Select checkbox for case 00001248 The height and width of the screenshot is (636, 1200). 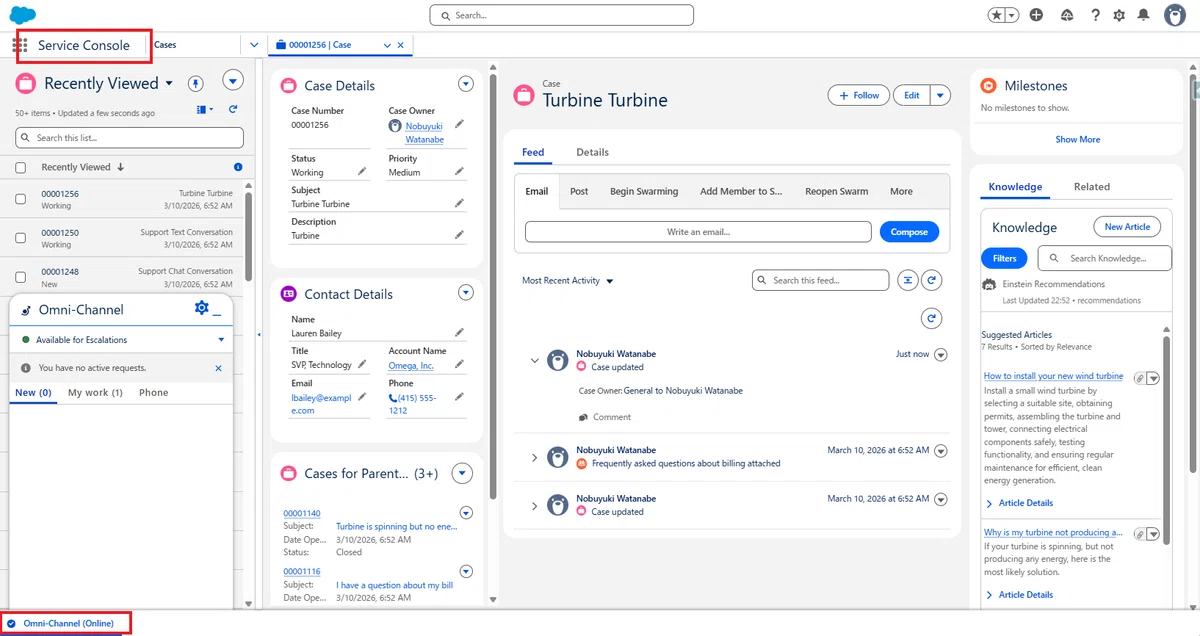coord(21,277)
